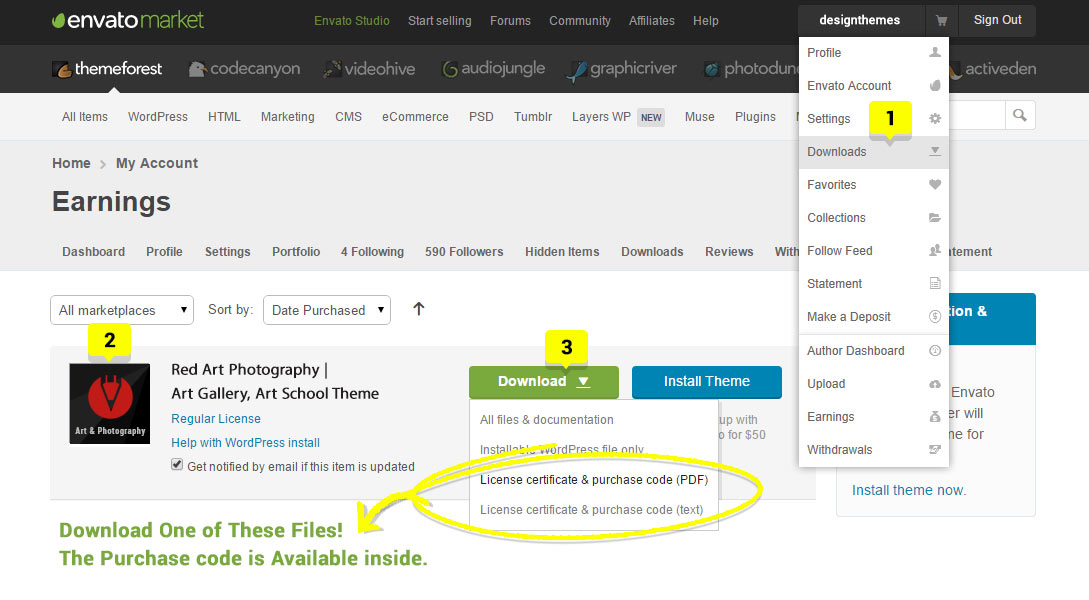Toggle the 'Get notified by email' checkbox
The height and width of the screenshot is (600, 1089).
coord(176,466)
